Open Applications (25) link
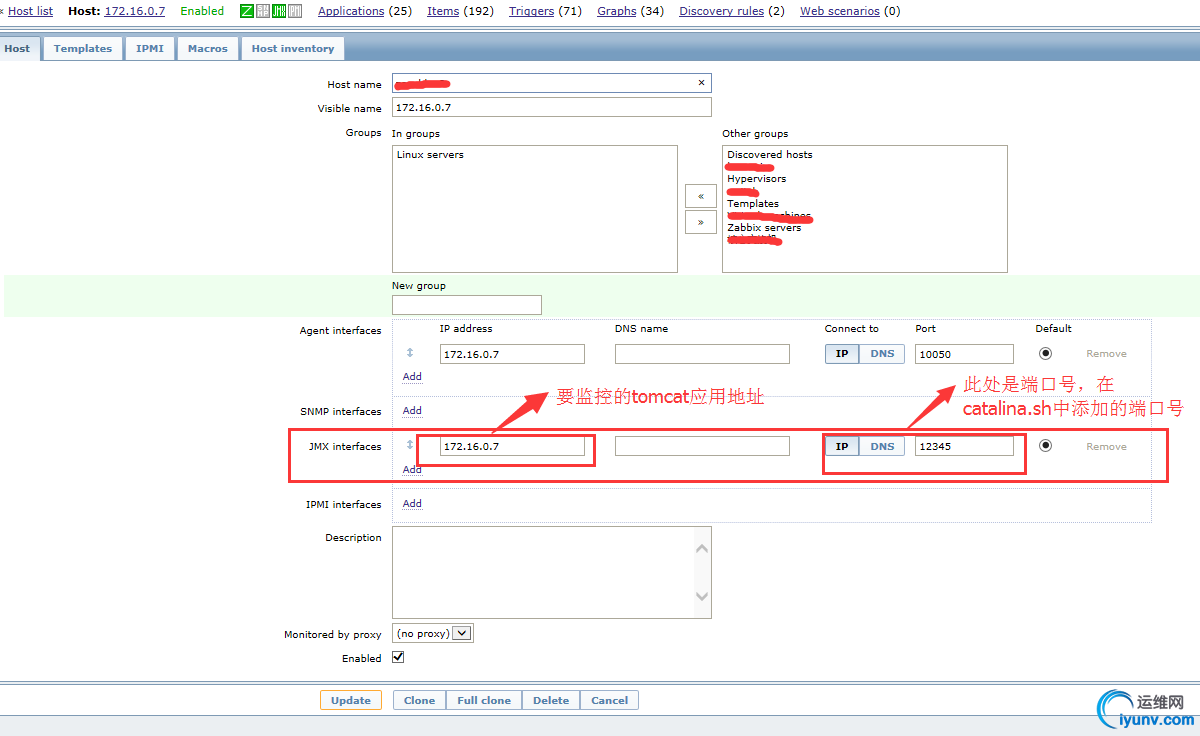 (x=351, y=11)
